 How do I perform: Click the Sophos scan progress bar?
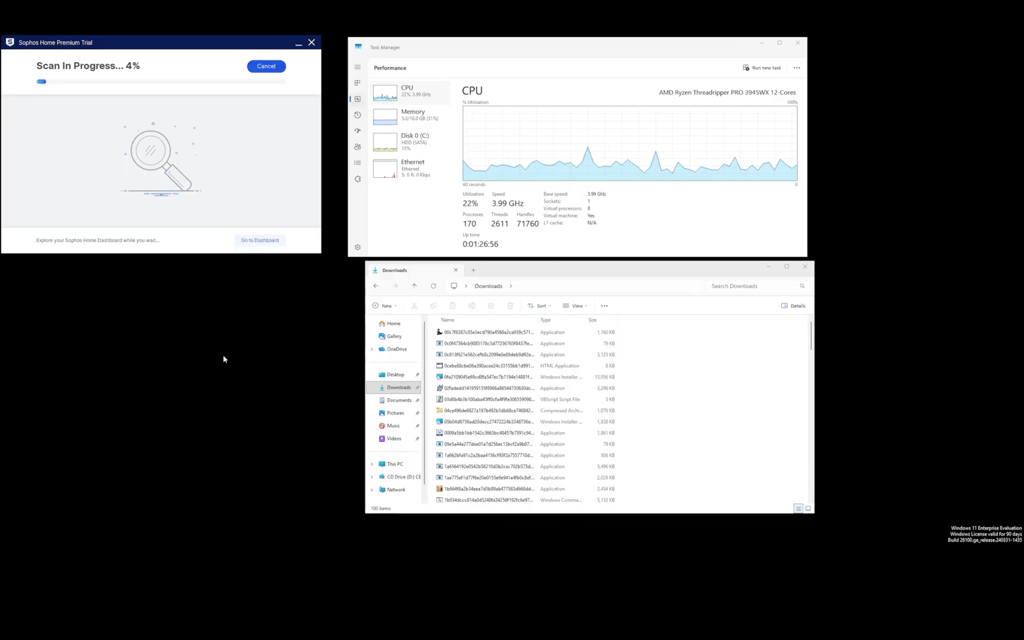161,82
